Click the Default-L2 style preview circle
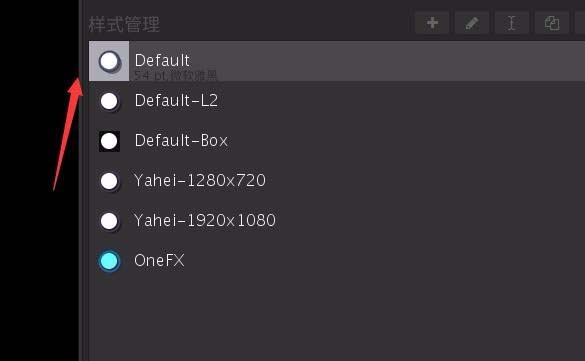Viewport: 585px width, 361px height. tap(109, 101)
